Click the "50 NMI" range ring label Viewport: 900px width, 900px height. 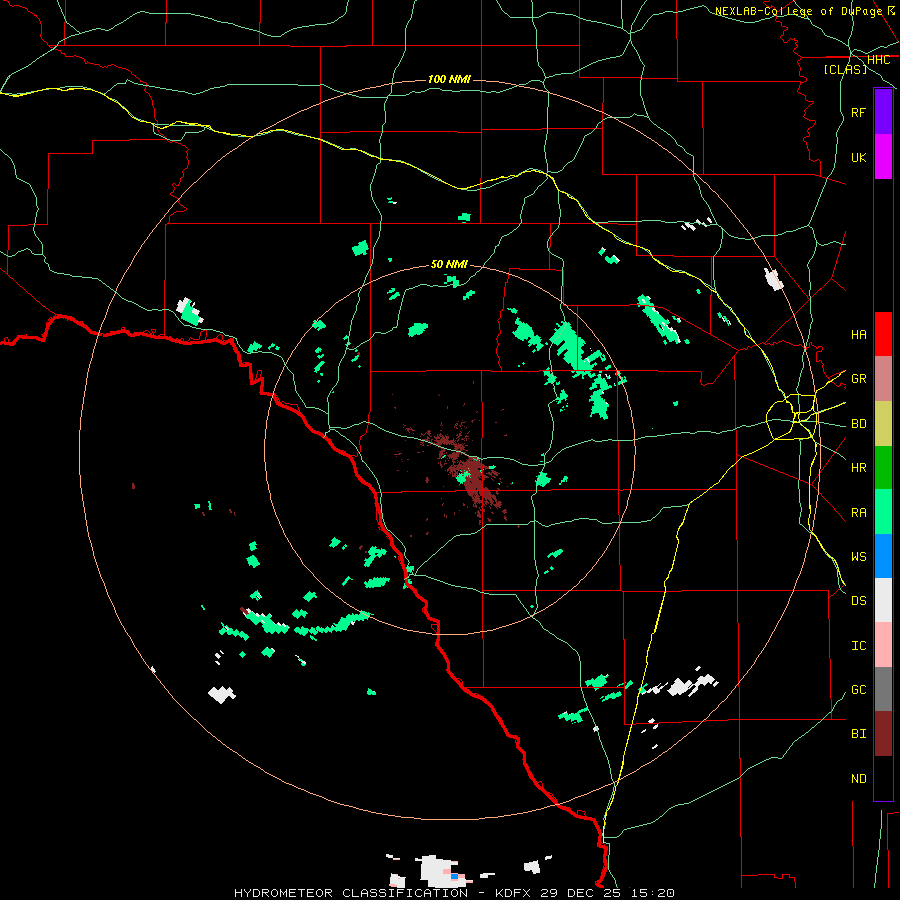tap(449, 264)
